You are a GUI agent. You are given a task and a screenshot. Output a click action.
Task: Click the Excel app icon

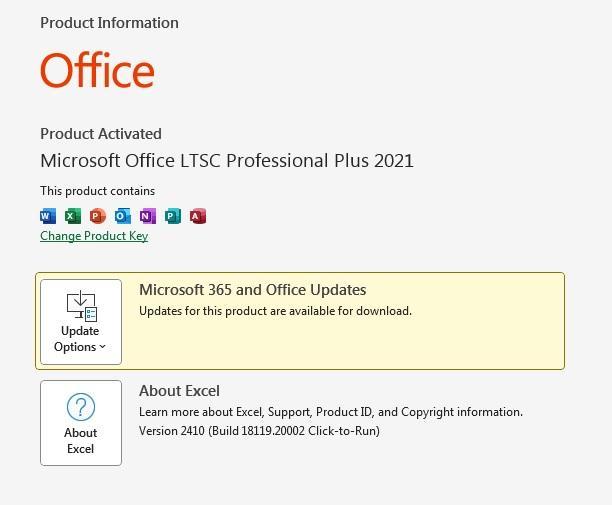pyautogui.click(x=73, y=216)
